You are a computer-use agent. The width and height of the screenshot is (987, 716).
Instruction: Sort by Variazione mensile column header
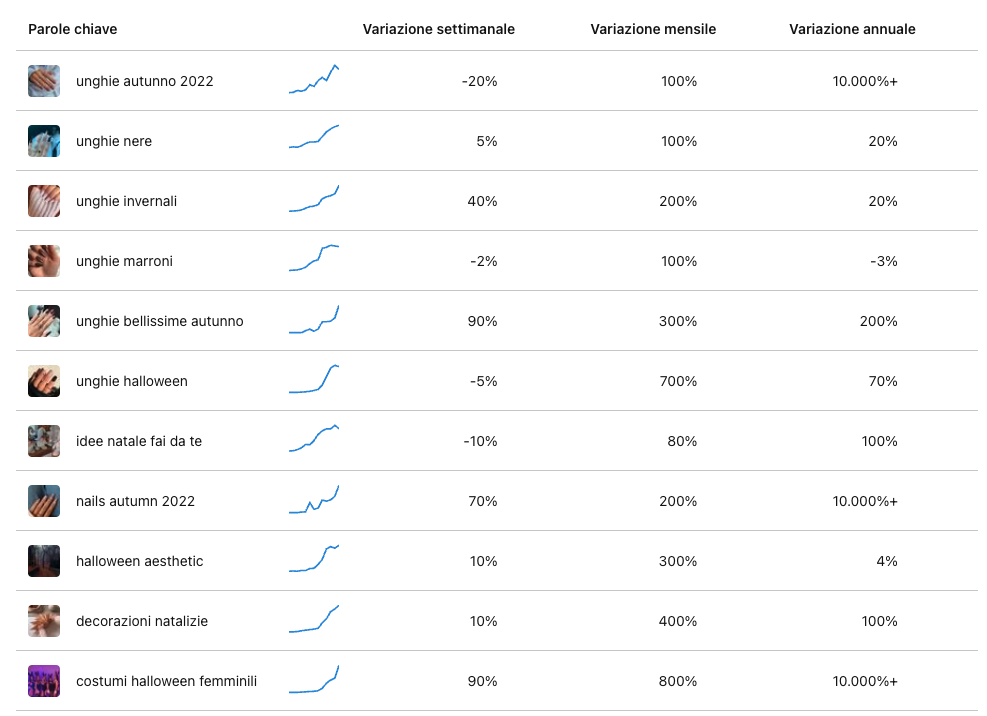click(x=653, y=29)
